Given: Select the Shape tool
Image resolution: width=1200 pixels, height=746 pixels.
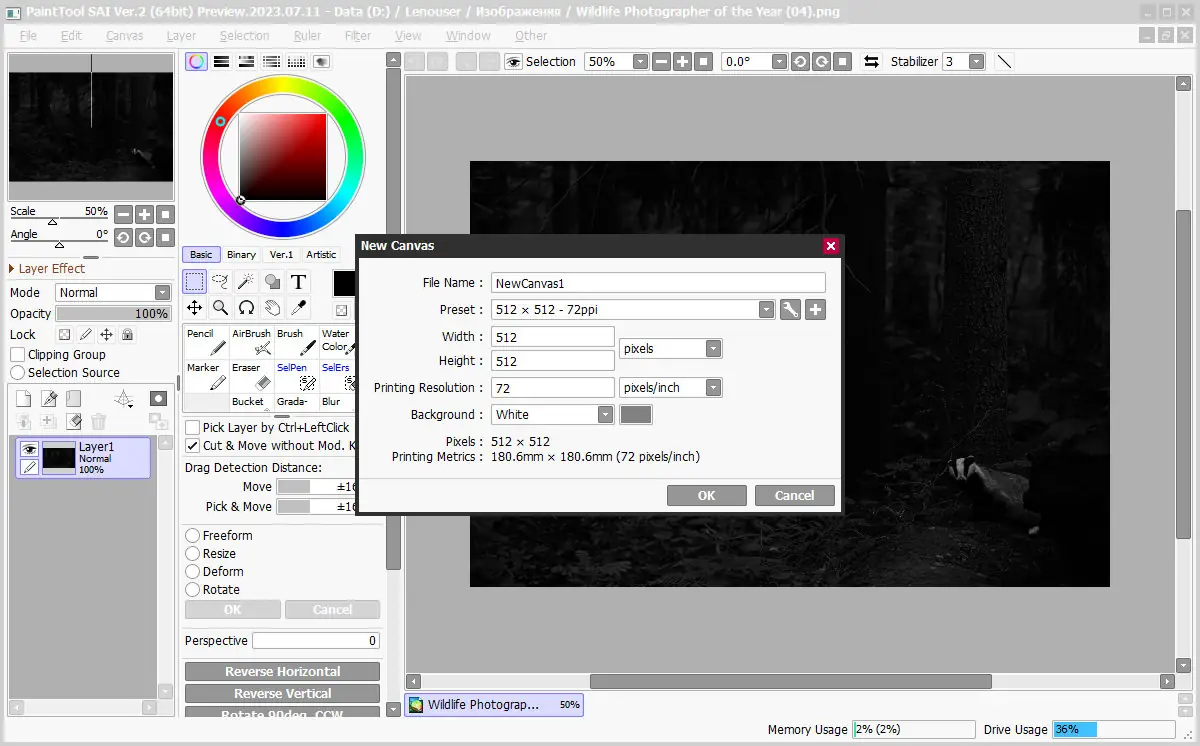Looking at the screenshot, I should pyautogui.click(x=272, y=282).
